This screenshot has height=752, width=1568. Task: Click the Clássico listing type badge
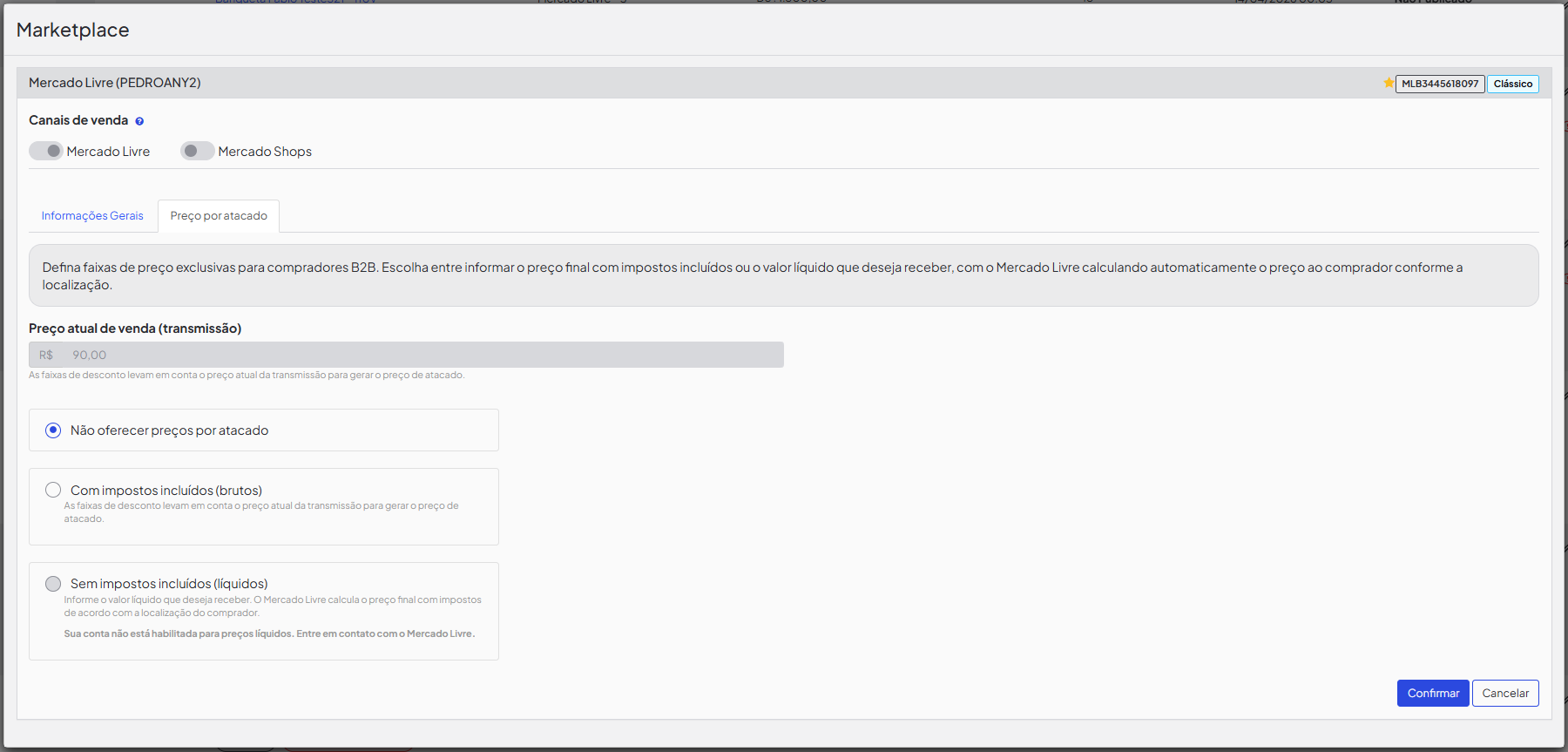[x=1513, y=84]
